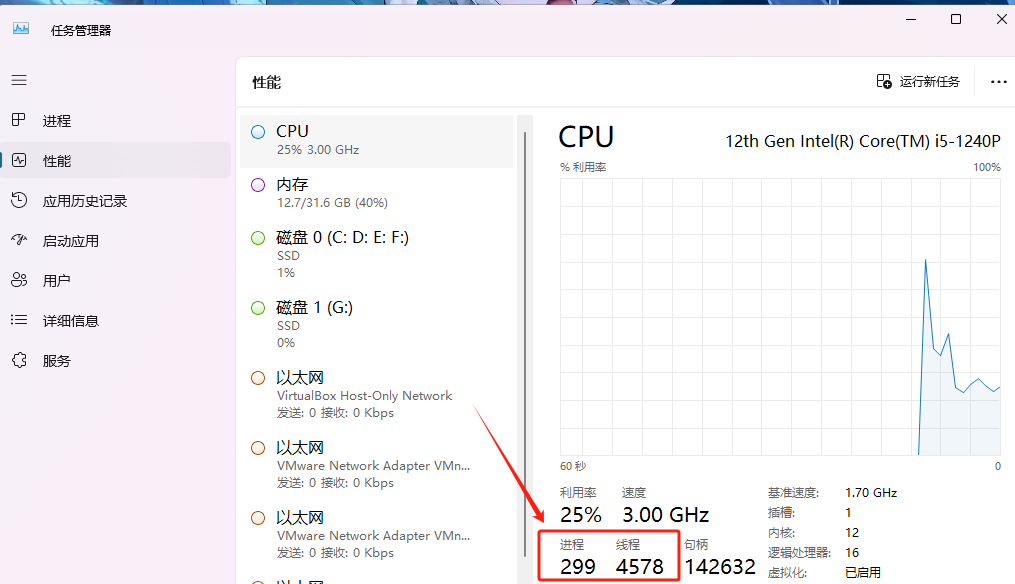This screenshot has width=1015, height=584.
Task: Click the 应用历史记录 history icon
Action: click(x=19, y=200)
